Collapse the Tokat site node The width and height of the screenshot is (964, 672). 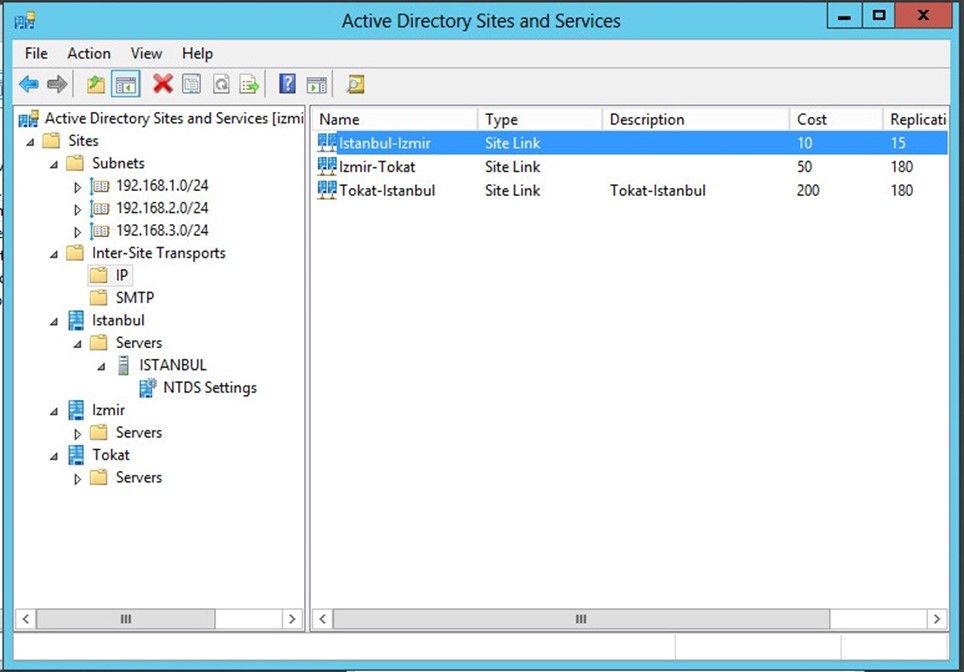pyautogui.click(x=54, y=456)
